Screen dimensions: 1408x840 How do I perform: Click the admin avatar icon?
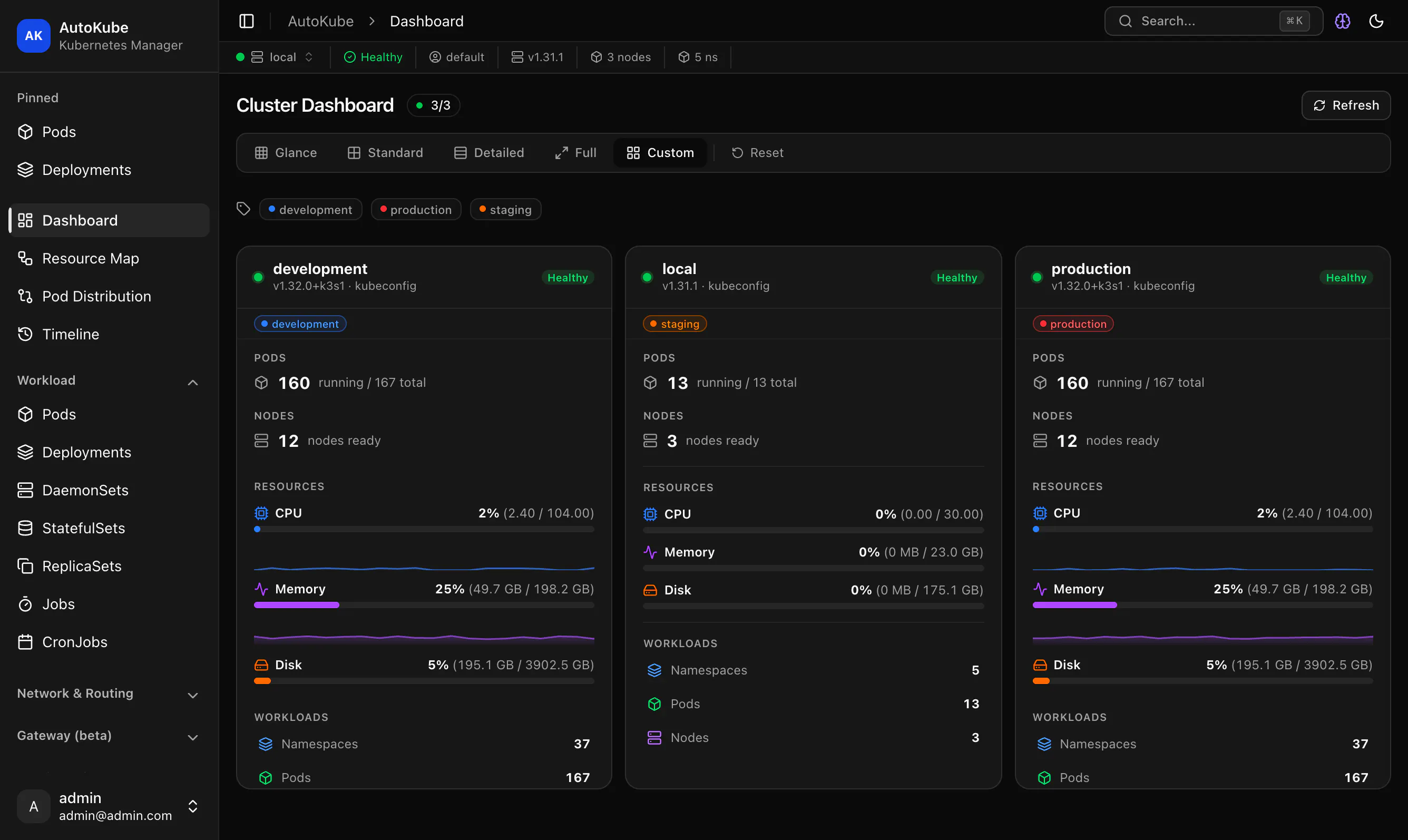33,806
